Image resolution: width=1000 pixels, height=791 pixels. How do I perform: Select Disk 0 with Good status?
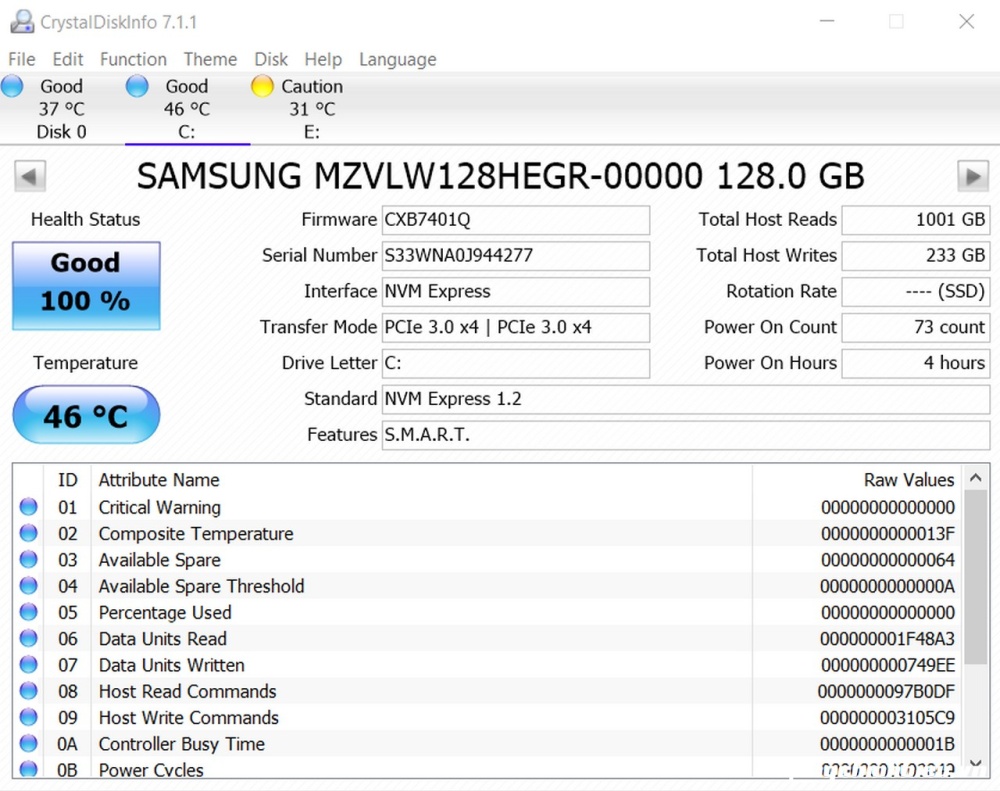tap(62, 109)
